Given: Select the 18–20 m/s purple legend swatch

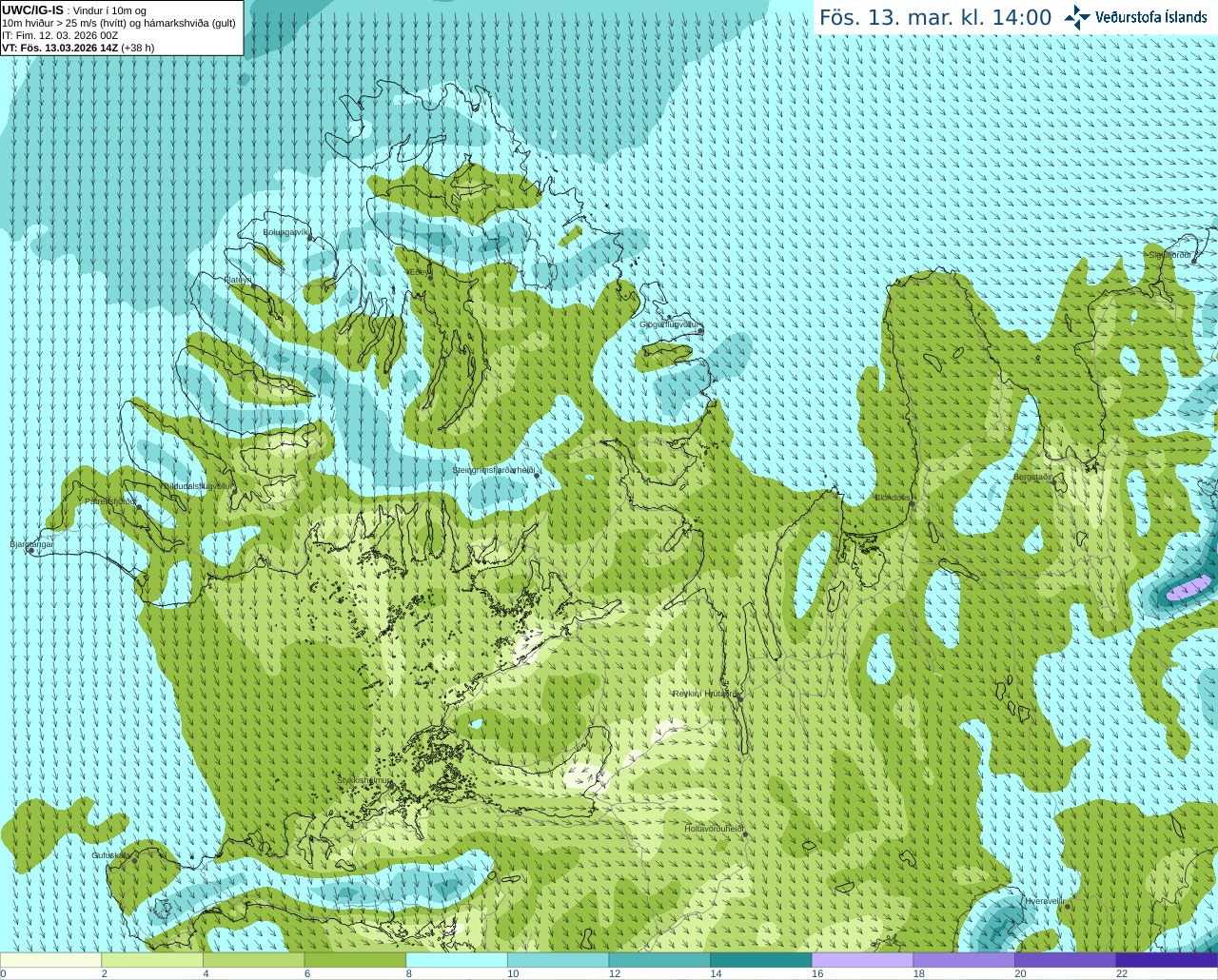Looking at the screenshot, I should pos(964,960).
